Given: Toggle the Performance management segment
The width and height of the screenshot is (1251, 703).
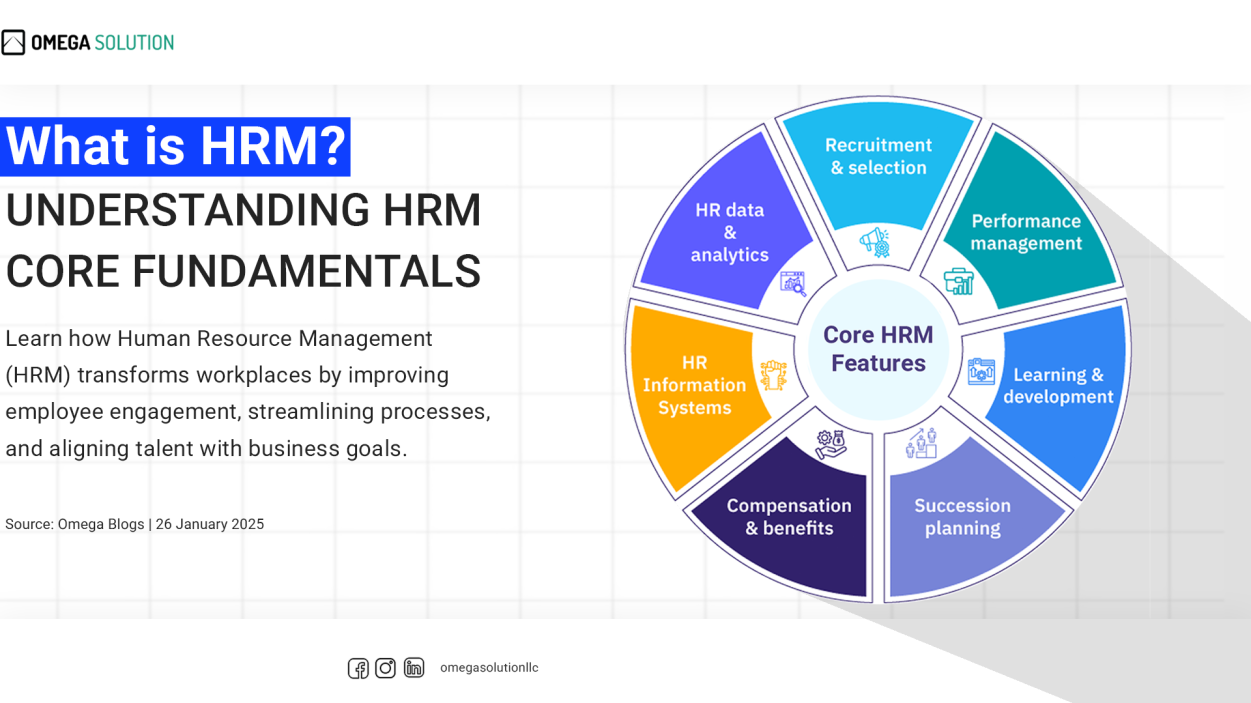Looking at the screenshot, I should [1025, 232].
